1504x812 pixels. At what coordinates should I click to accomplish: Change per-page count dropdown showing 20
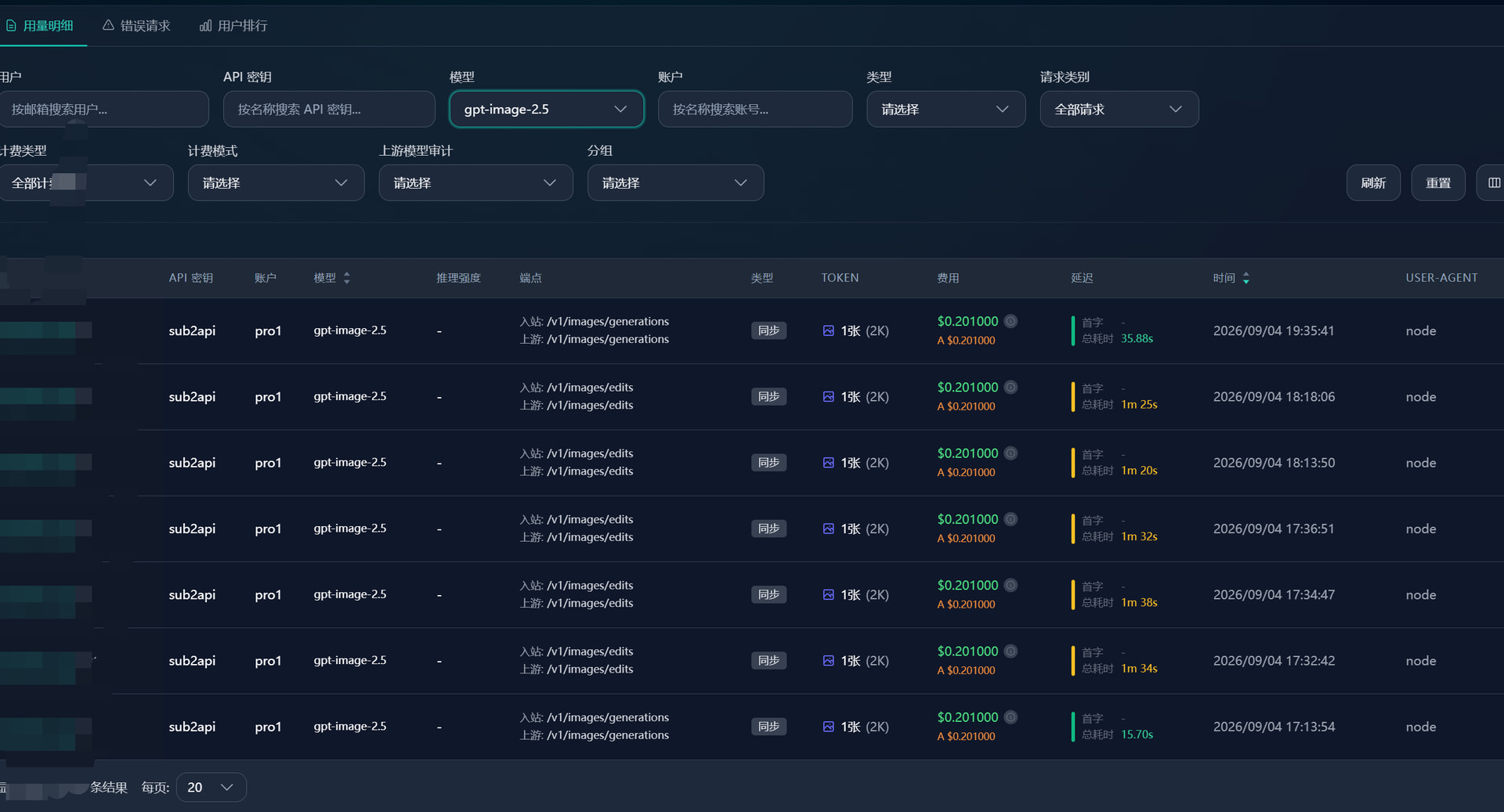211,787
